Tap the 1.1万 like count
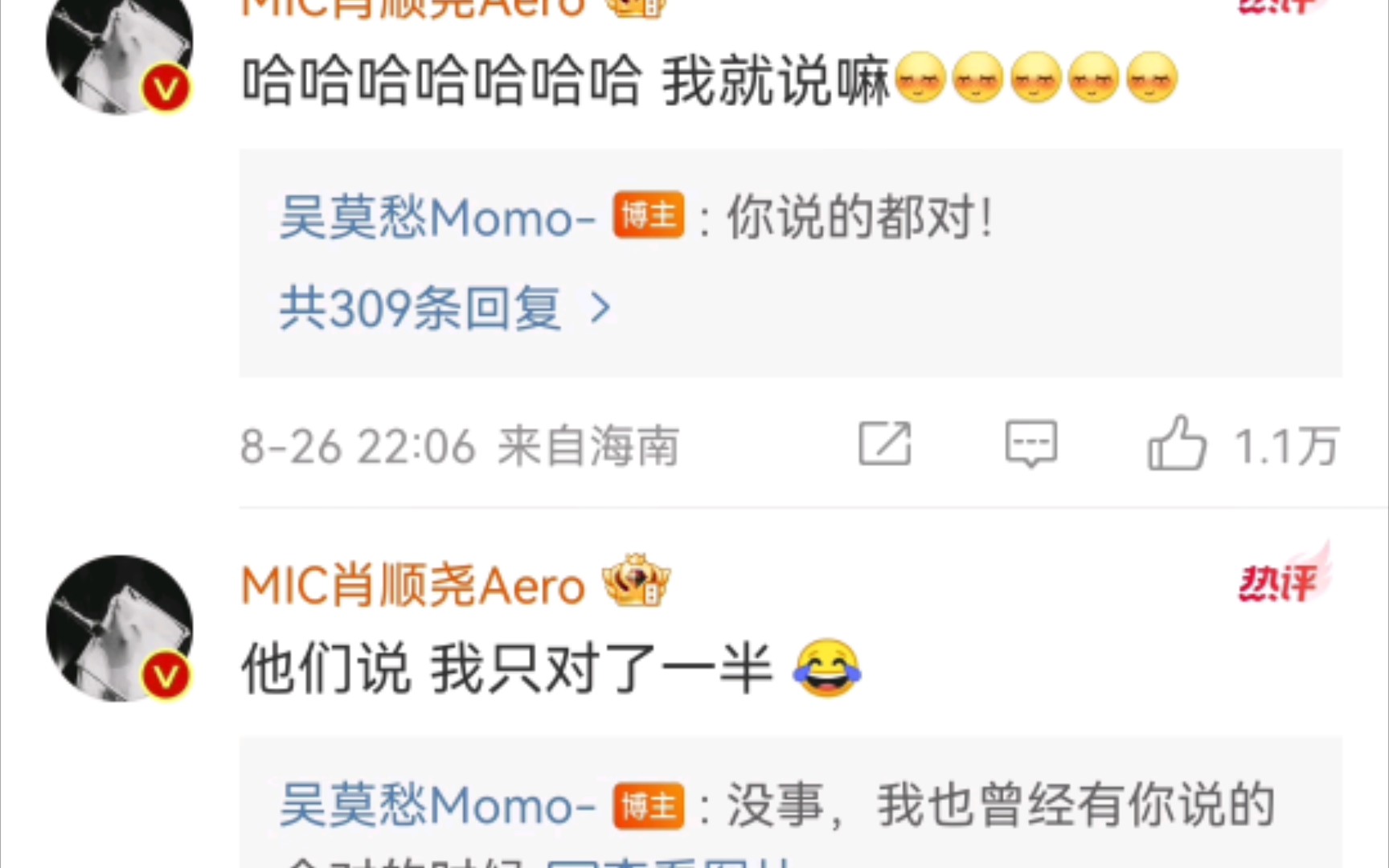 (x=1286, y=446)
